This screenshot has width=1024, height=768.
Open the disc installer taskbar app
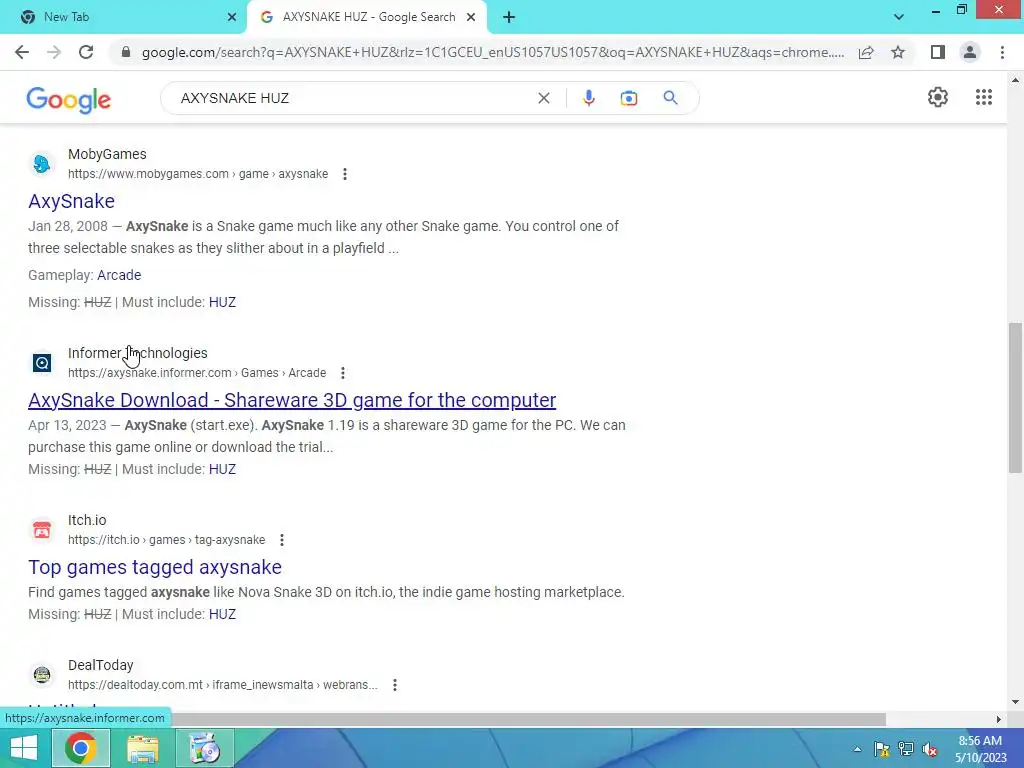(205, 748)
